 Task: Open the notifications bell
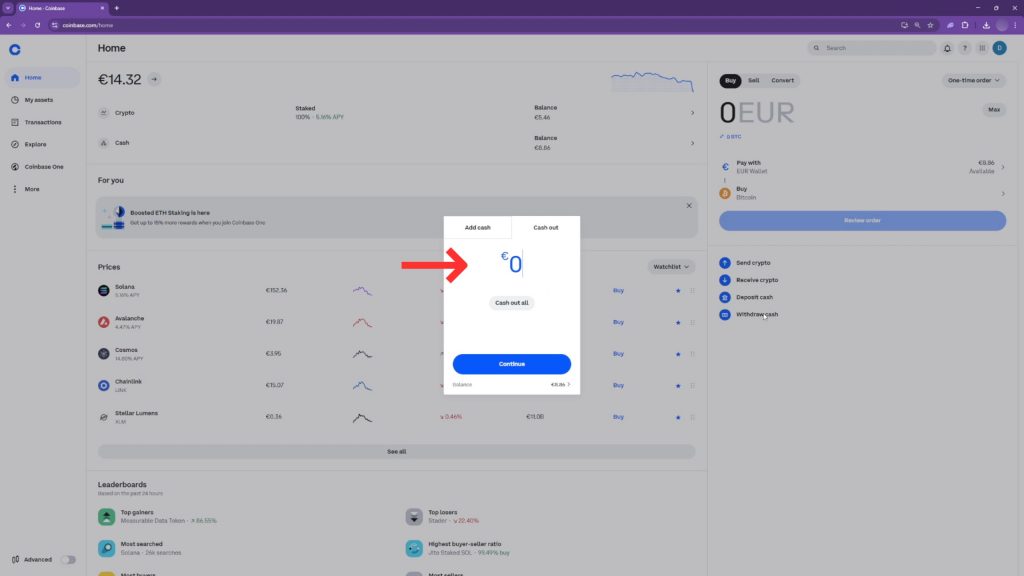click(x=947, y=48)
